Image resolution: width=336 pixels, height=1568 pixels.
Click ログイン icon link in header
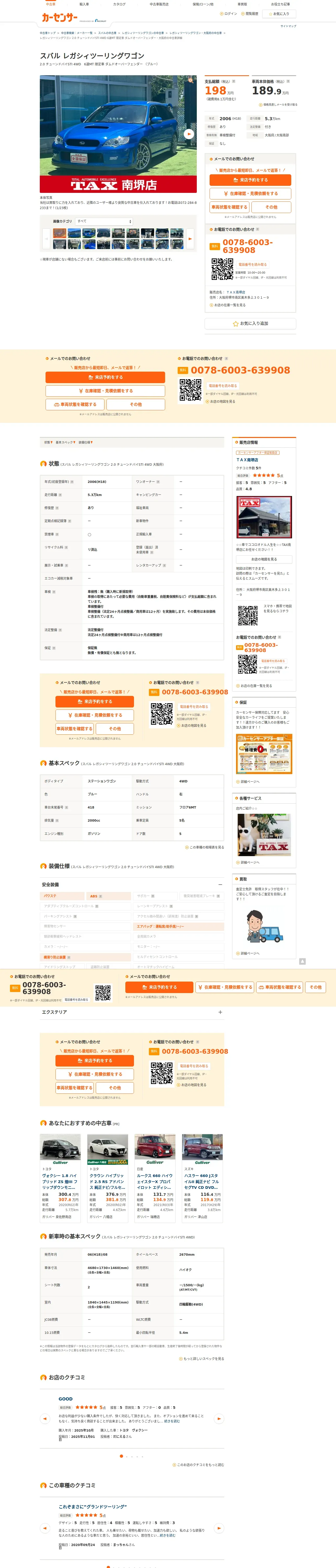[229, 13]
